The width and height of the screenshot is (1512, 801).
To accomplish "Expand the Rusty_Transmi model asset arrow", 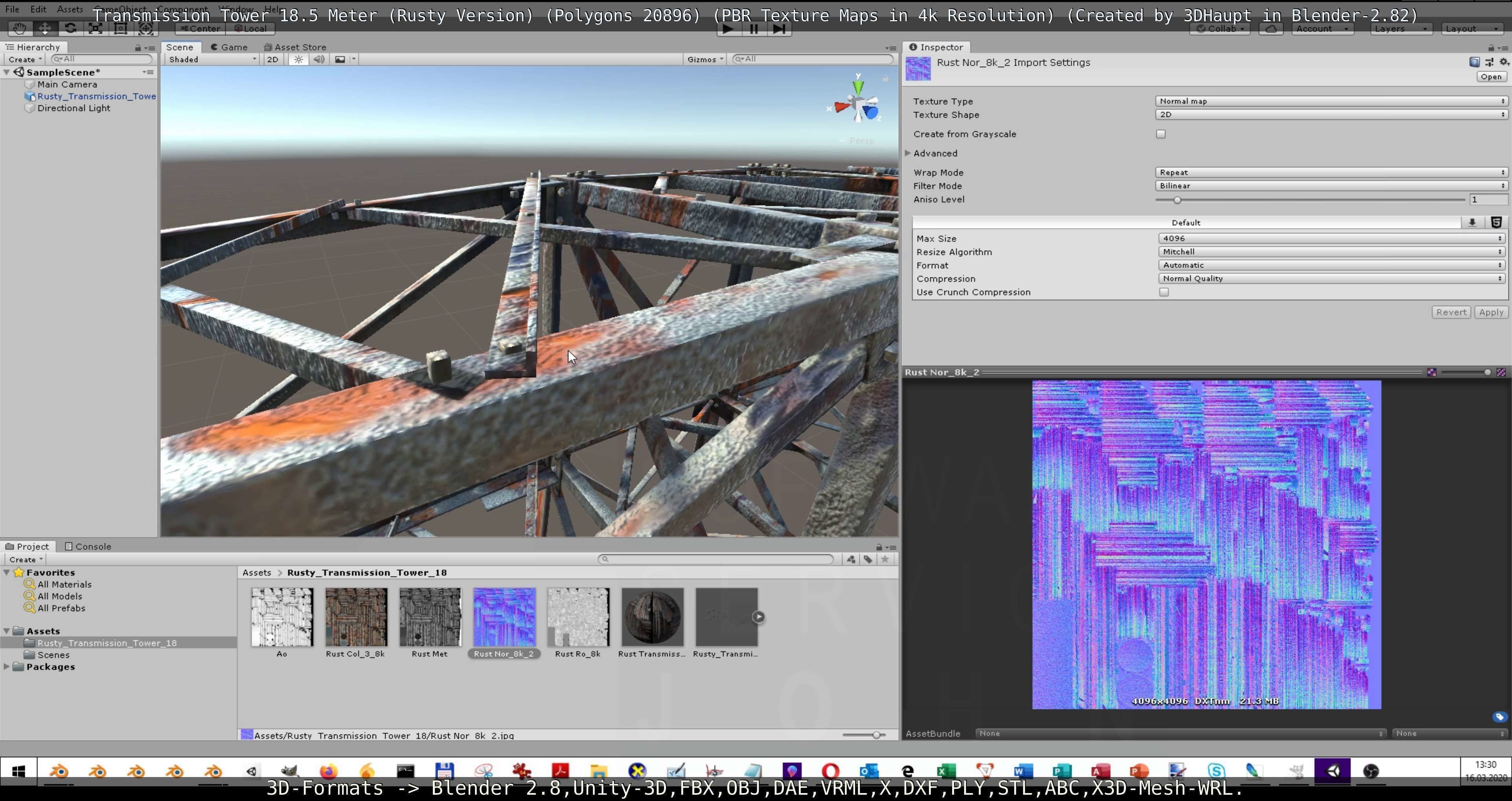I will pos(759,617).
